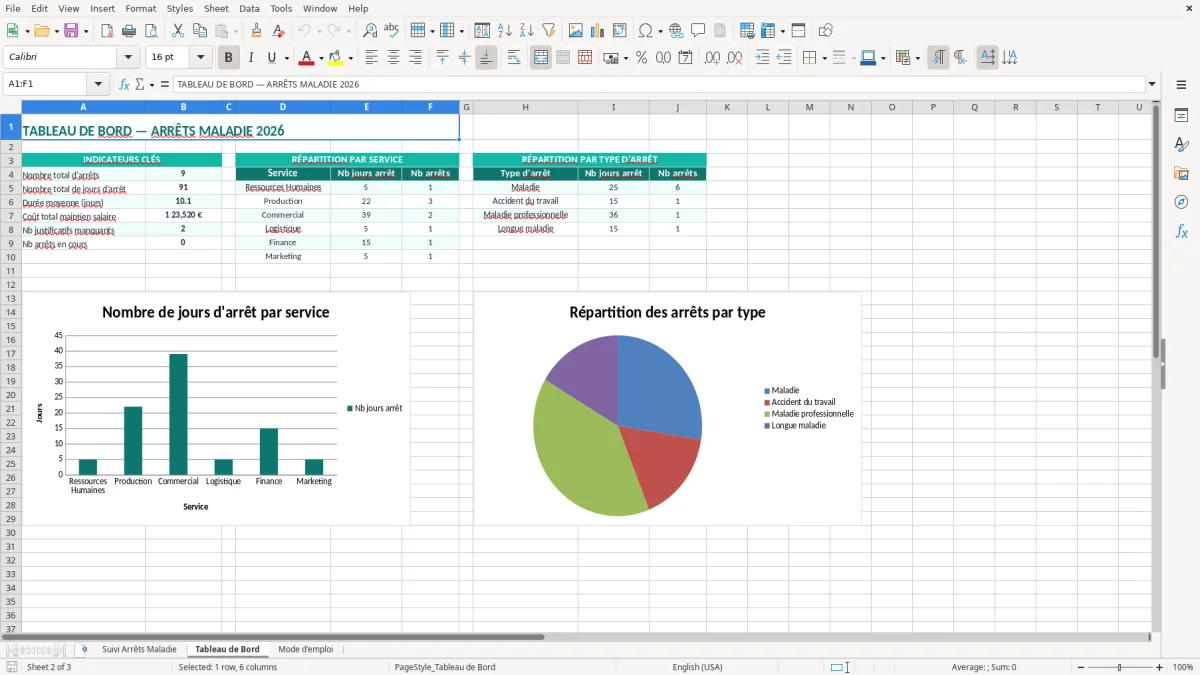This screenshot has height=675, width=1200.
Task: Open sidebar Navigator compass icon
Action: coord(1181,203)
